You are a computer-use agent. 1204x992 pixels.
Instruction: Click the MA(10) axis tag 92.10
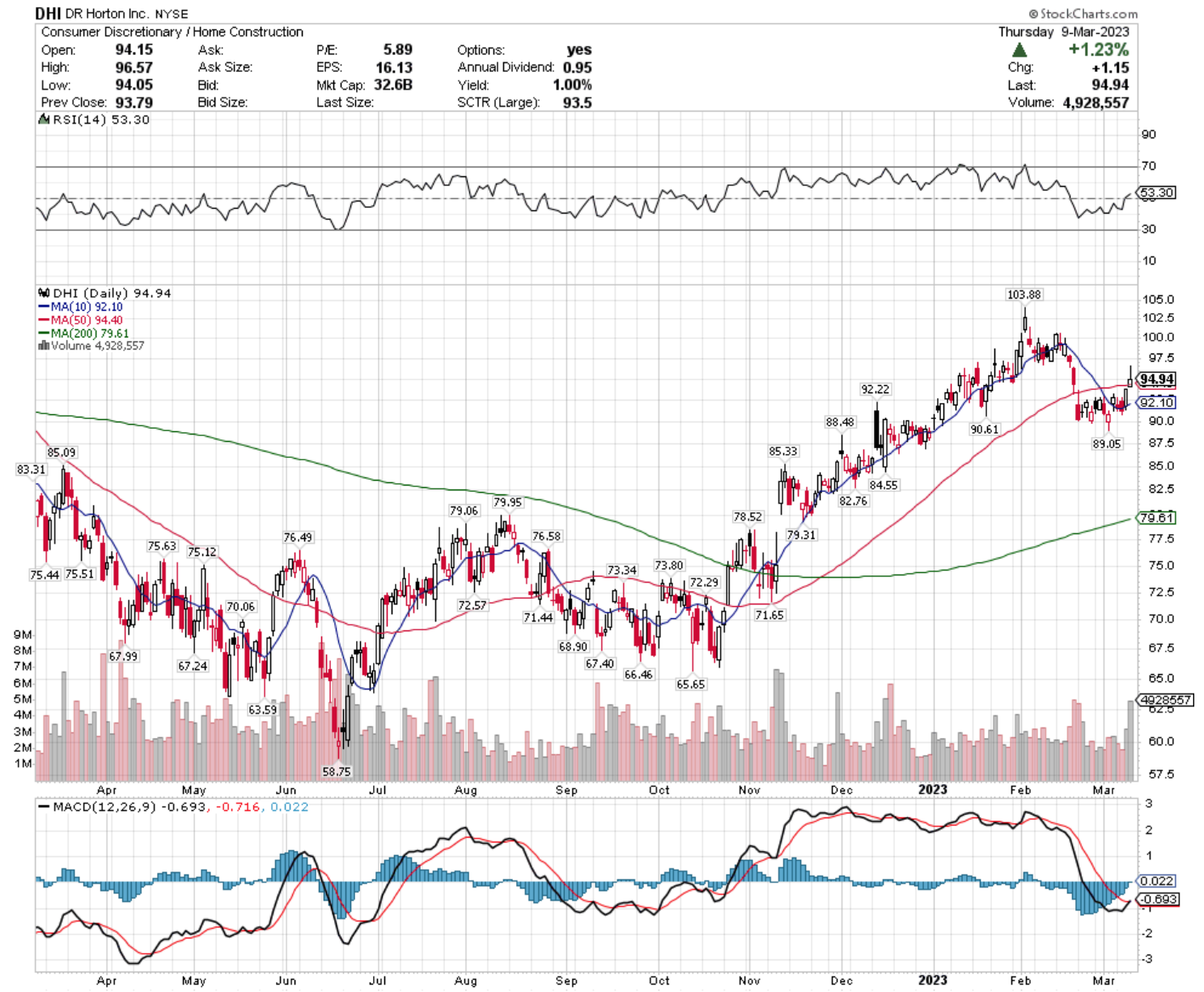1156,402
